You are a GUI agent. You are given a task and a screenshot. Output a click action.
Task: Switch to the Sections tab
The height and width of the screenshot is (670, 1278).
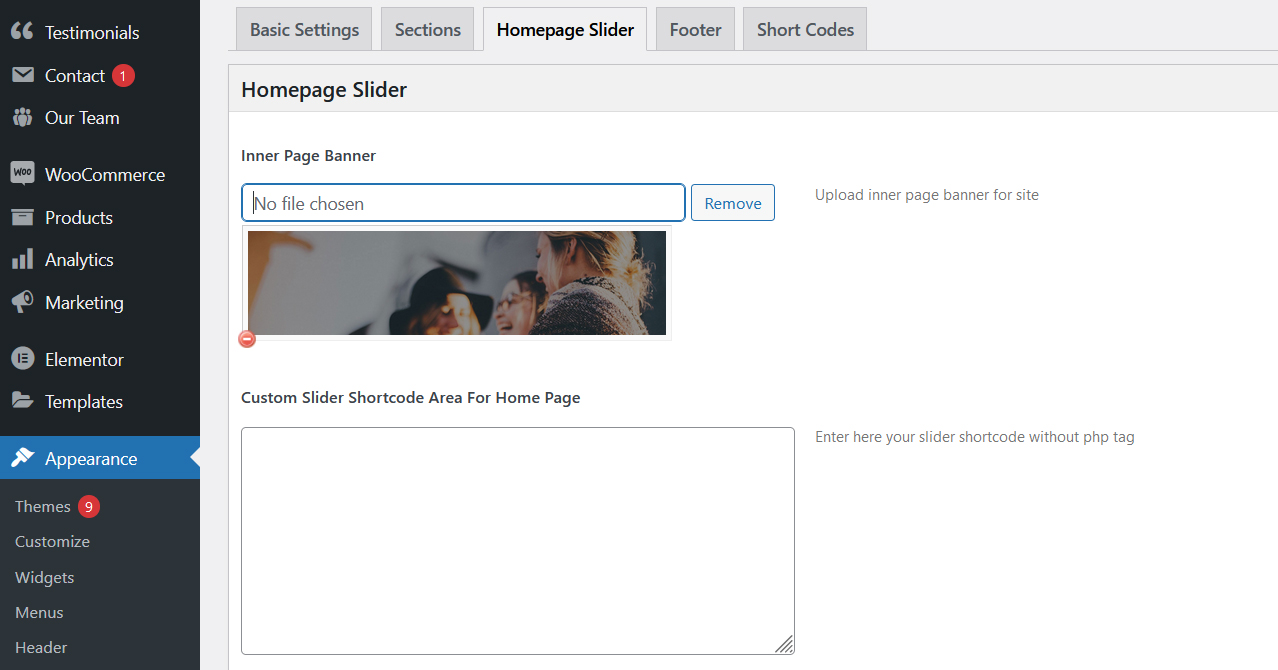coord(428,29)
